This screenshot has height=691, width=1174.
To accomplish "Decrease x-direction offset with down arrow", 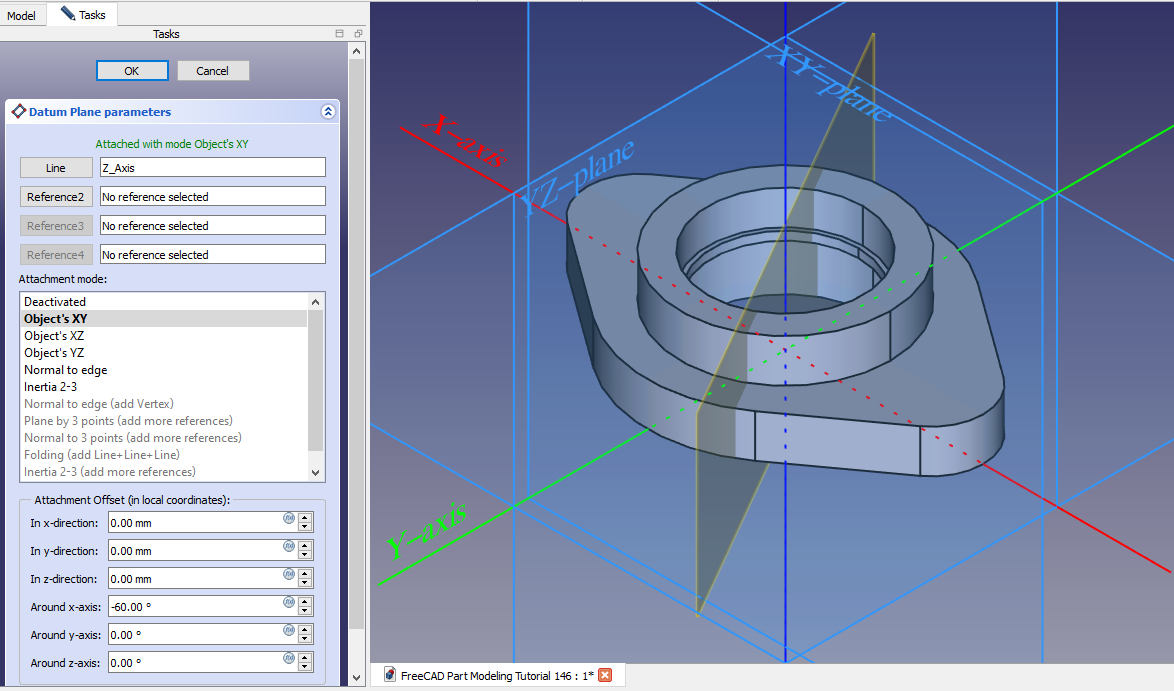I will 305,528.
